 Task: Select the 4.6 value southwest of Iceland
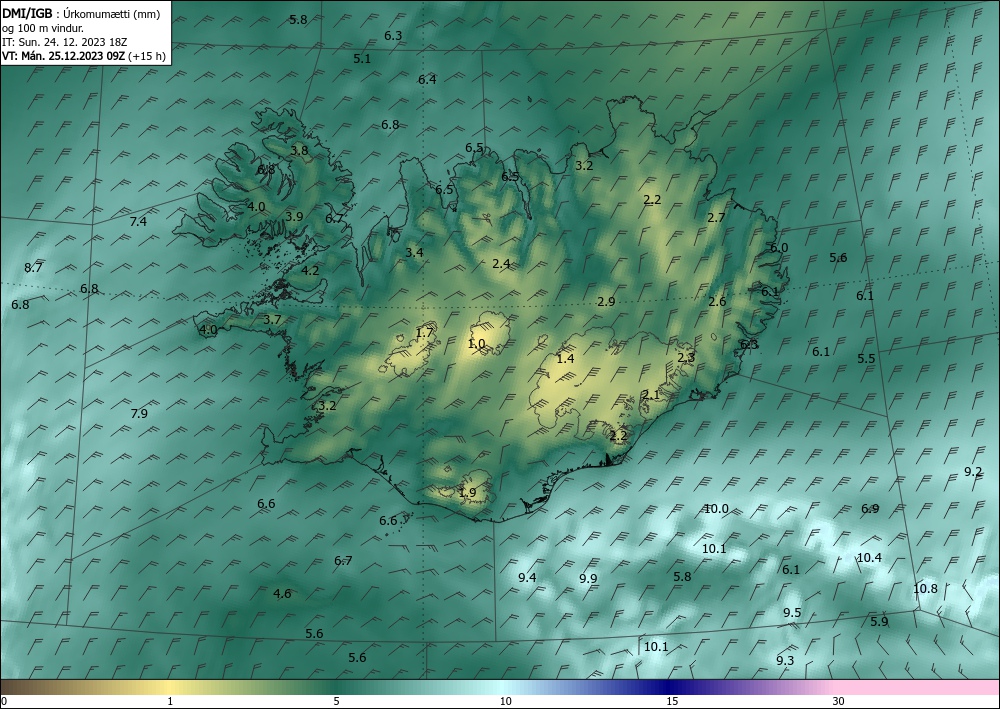283,594
